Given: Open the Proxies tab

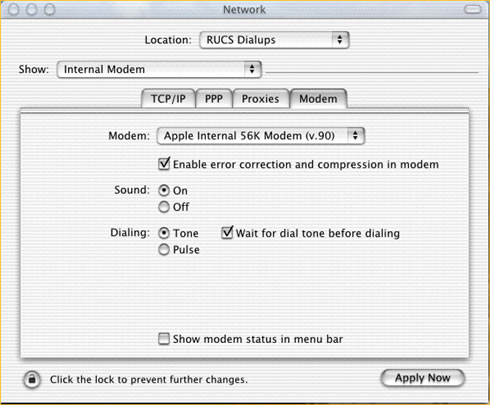Looking at the screenshot, I should (x=261, y=99).
